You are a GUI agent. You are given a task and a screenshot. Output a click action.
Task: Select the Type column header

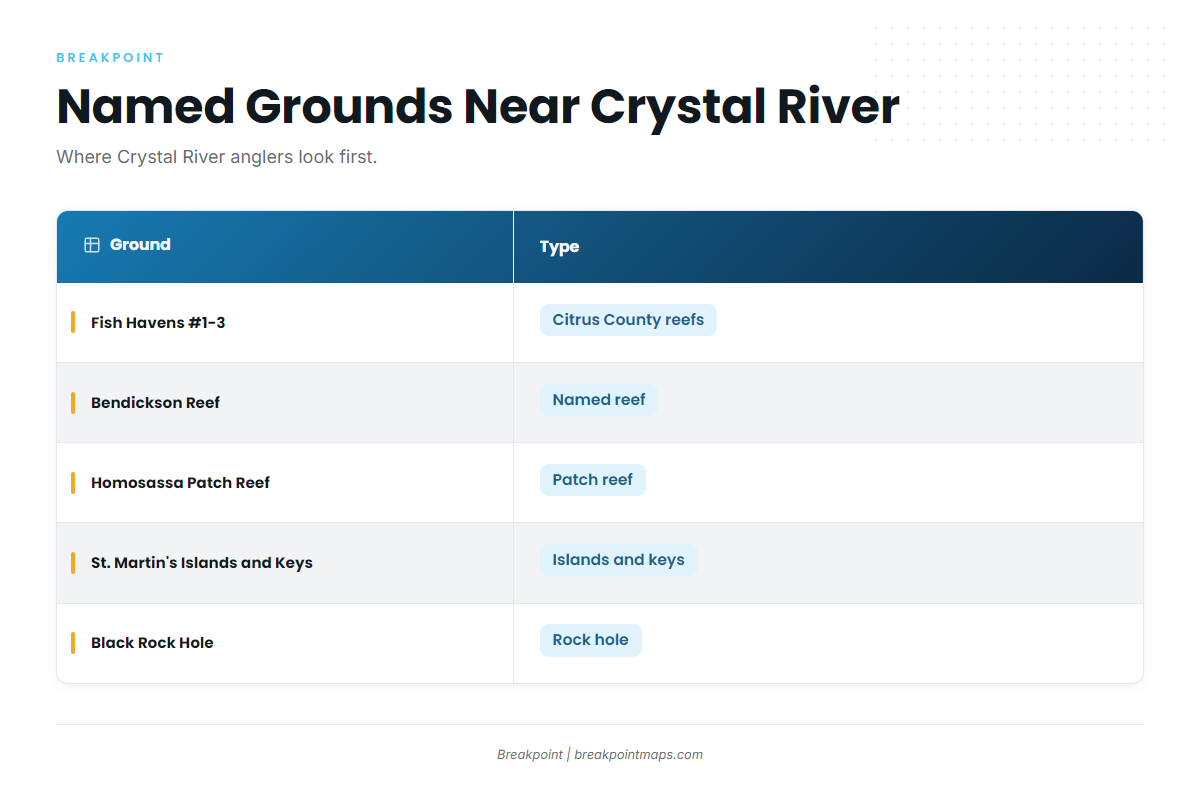pyautogui.click(x=828, y=246)
